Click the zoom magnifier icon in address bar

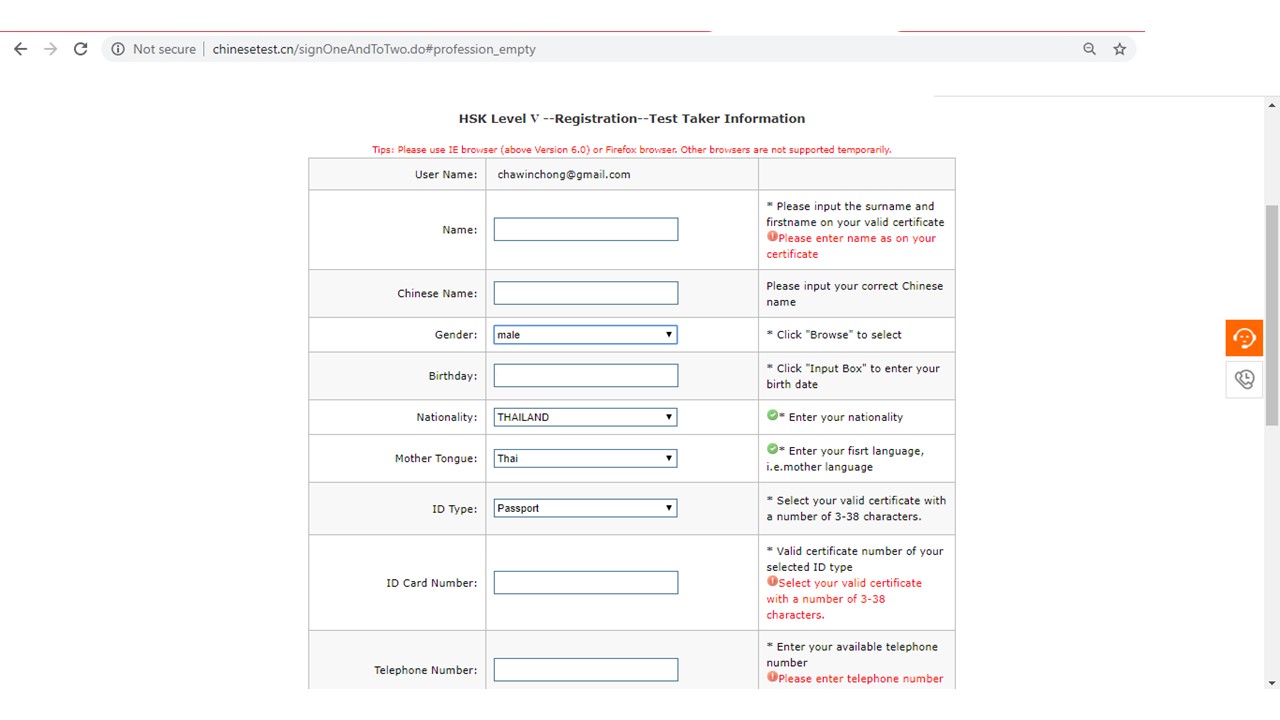(1090, 49)
